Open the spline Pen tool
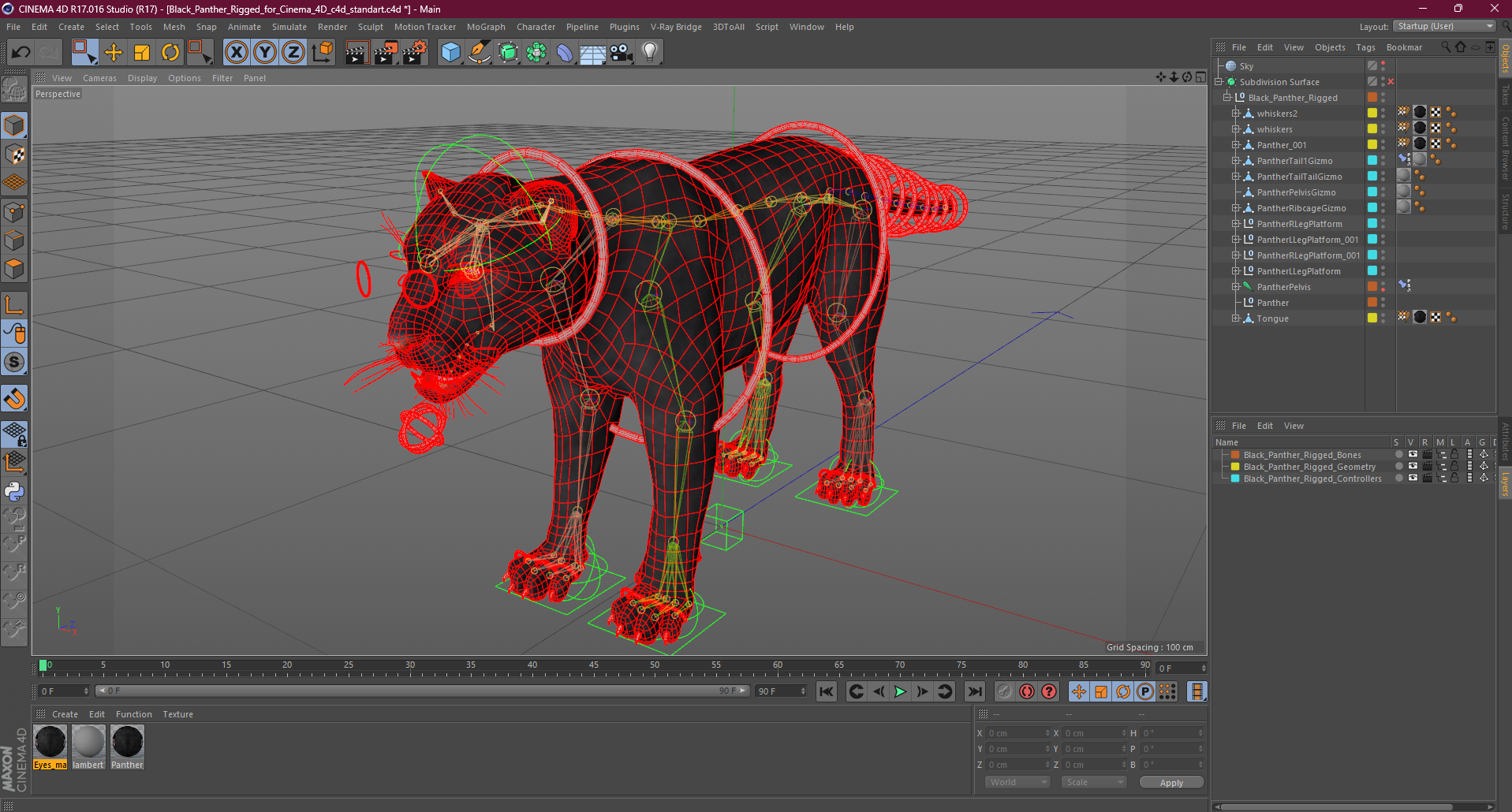 coord(480,53)
